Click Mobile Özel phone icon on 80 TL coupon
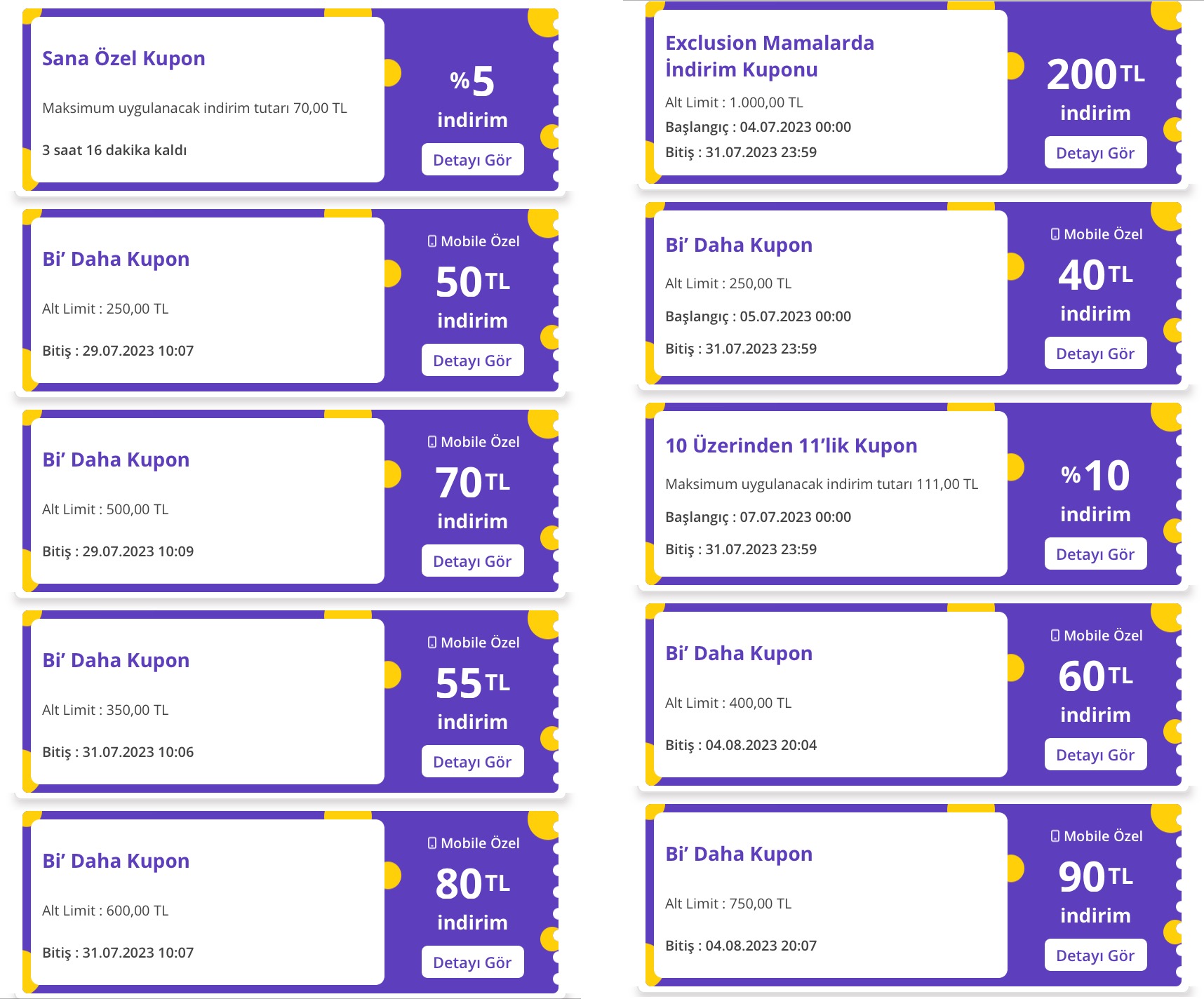 432,843
